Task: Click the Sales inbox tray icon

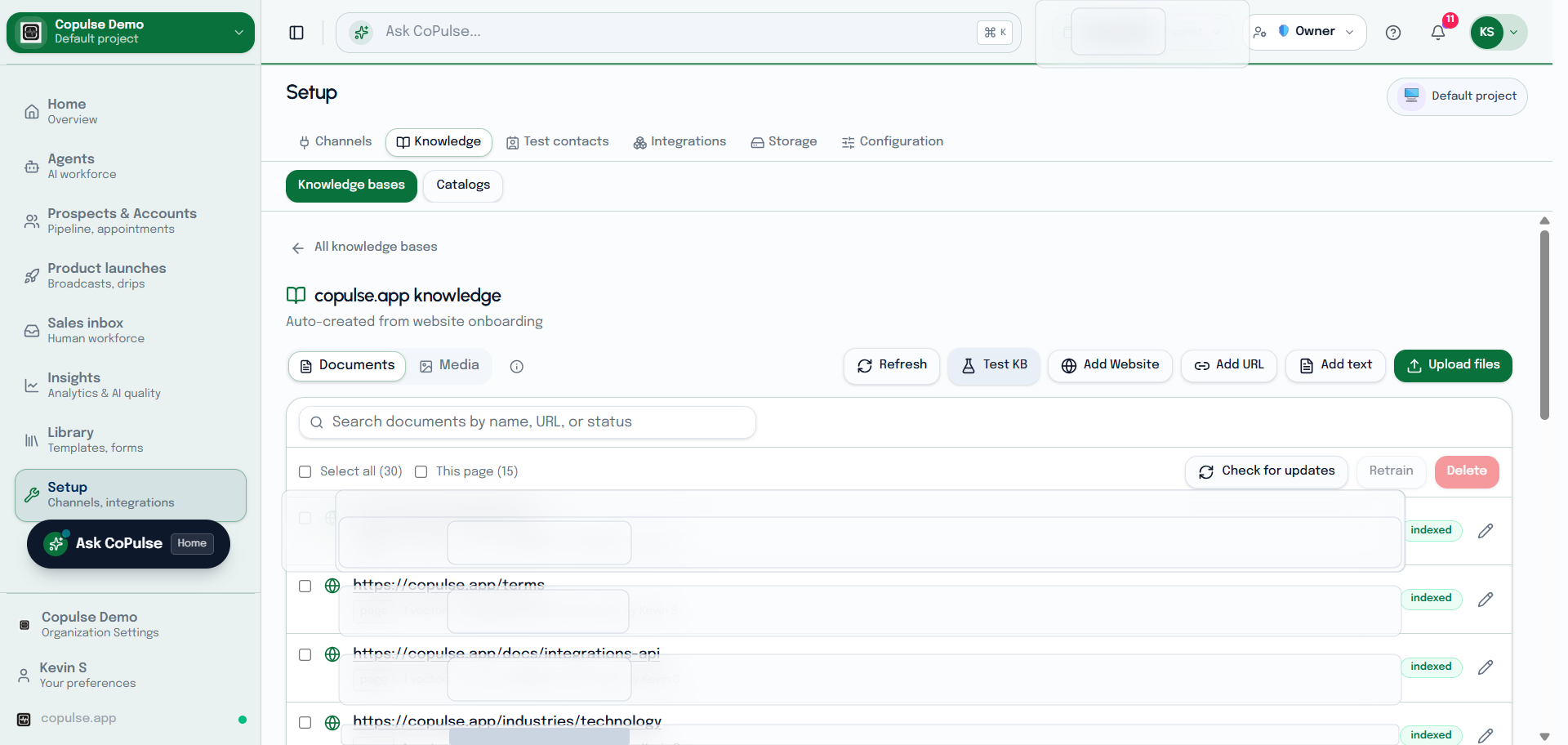Action: click(31, 331)
